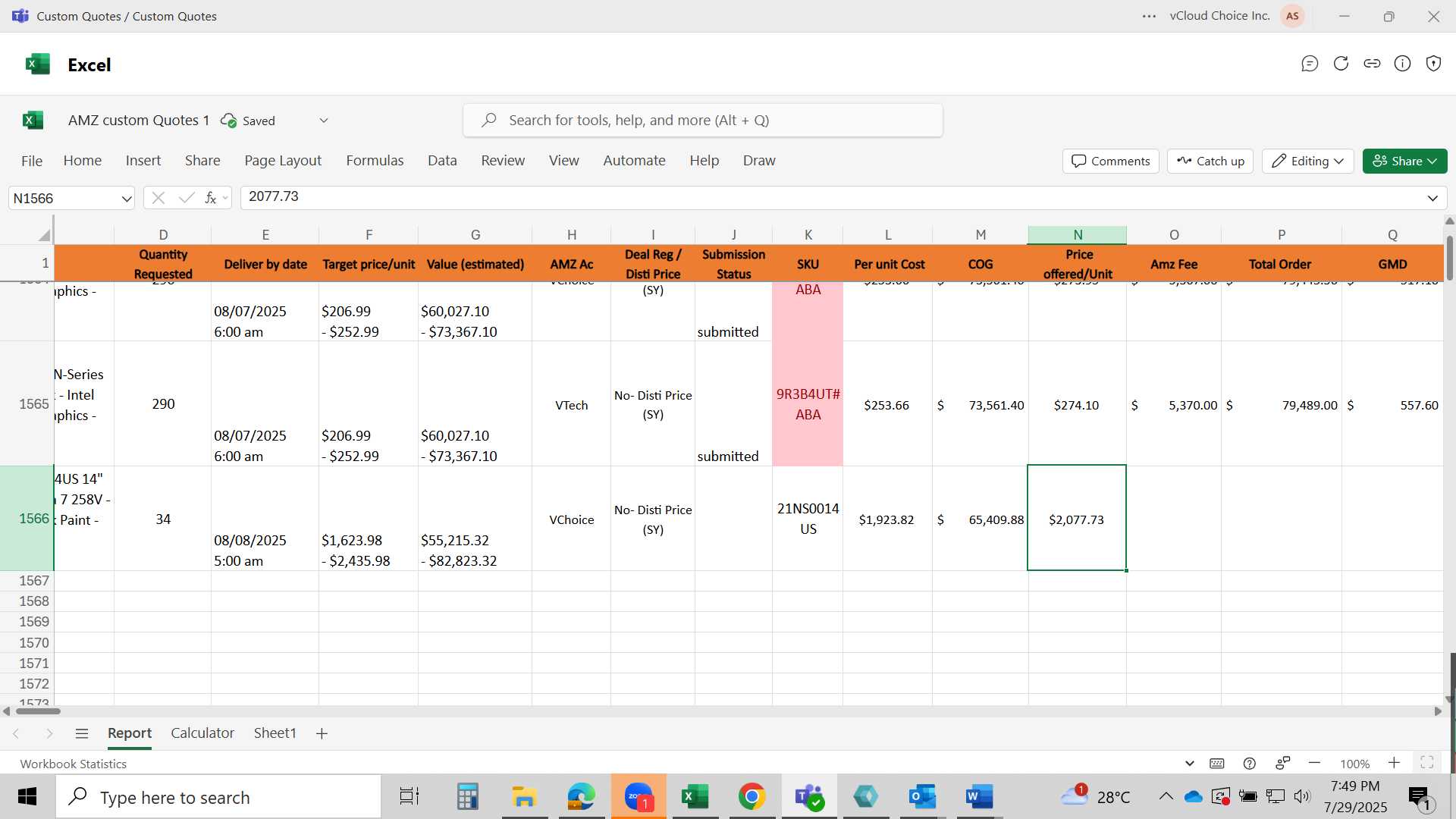Expand the status bar options chevron
The width and height of the screenshot is (1456, 819).
point(1189,764)
